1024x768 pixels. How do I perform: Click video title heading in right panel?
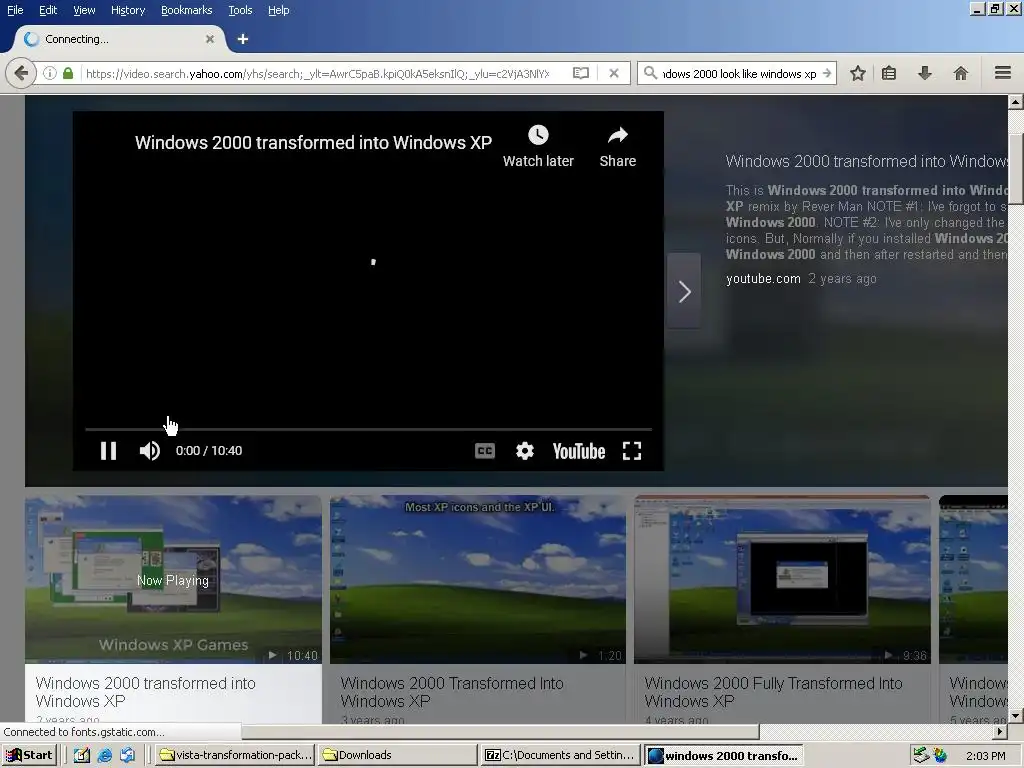867,161
